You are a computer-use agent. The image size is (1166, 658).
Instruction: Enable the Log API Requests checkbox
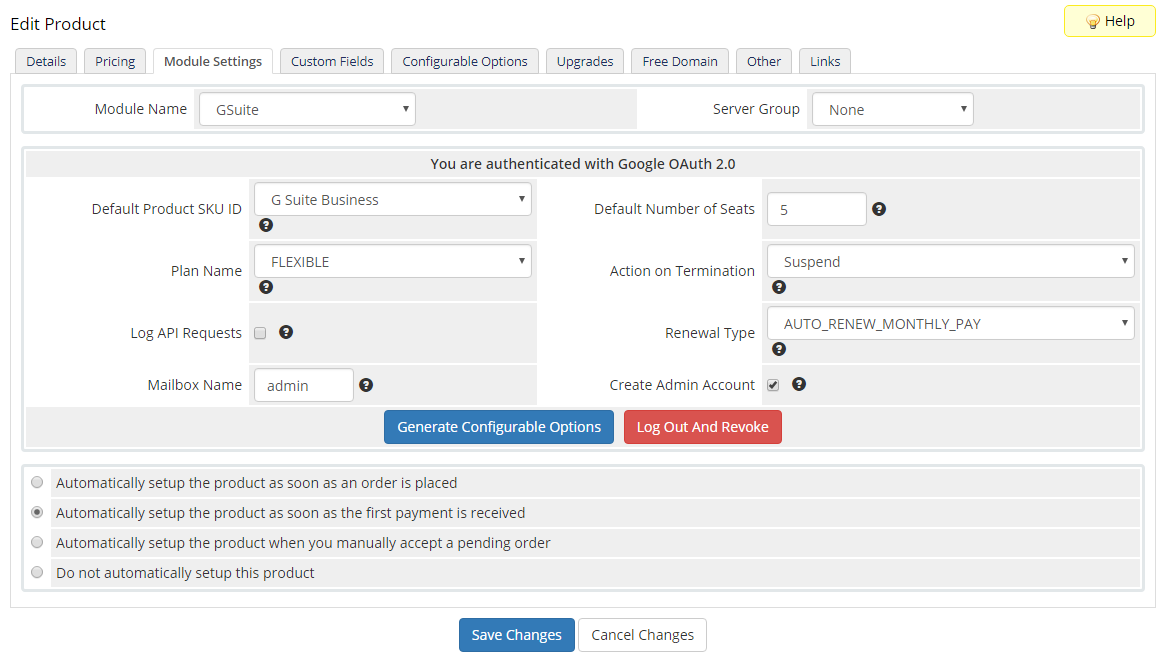point(260,333)
